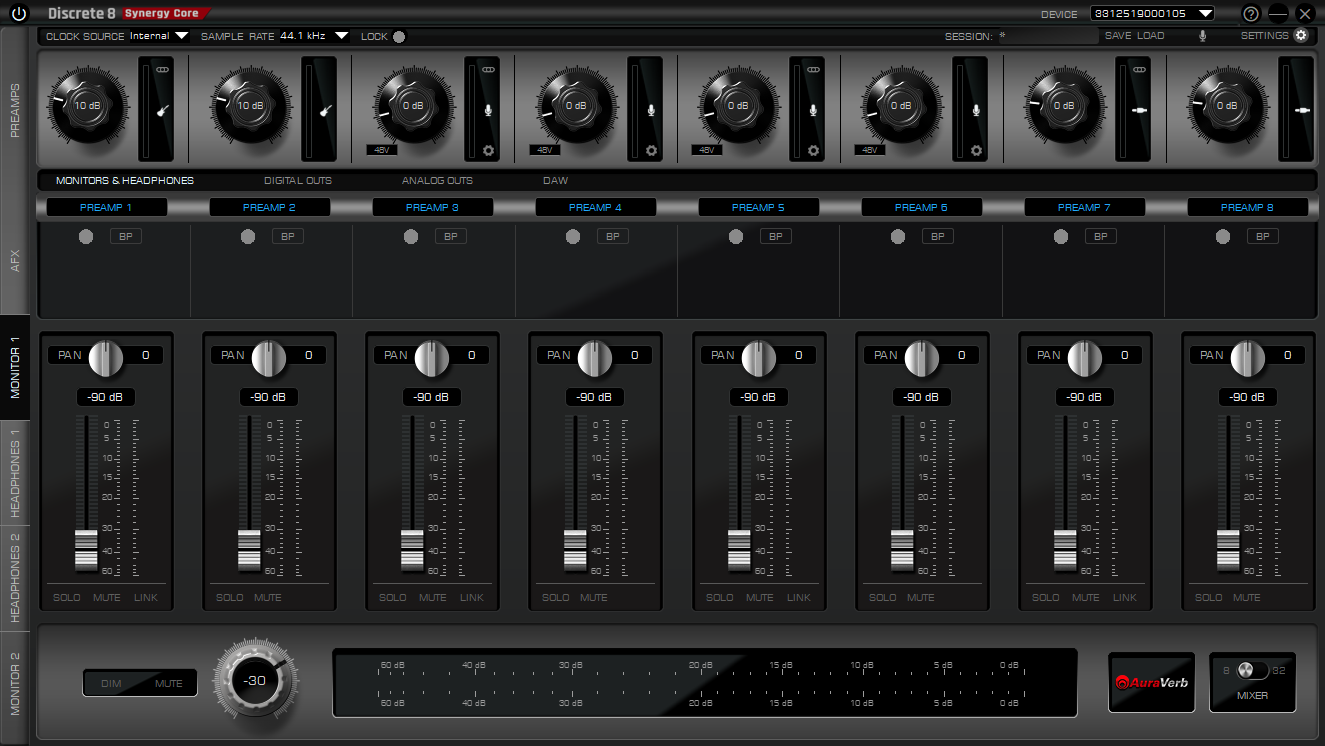This screenshot has width=1325, height=746.
Task: Open mic emulation gear on preamp 6
Action: tap(977, 151)
